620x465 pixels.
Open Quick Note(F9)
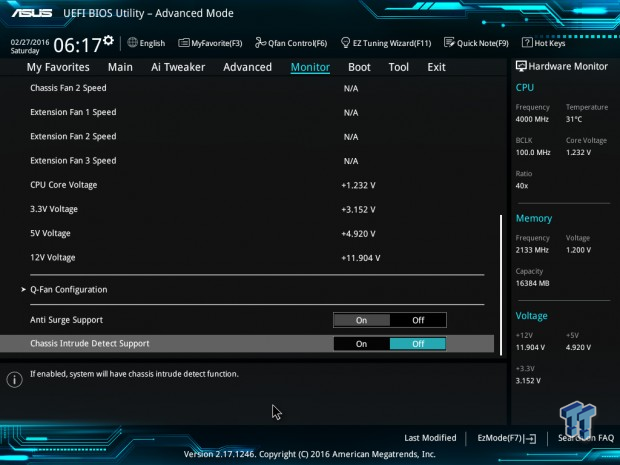click(476, 43)
